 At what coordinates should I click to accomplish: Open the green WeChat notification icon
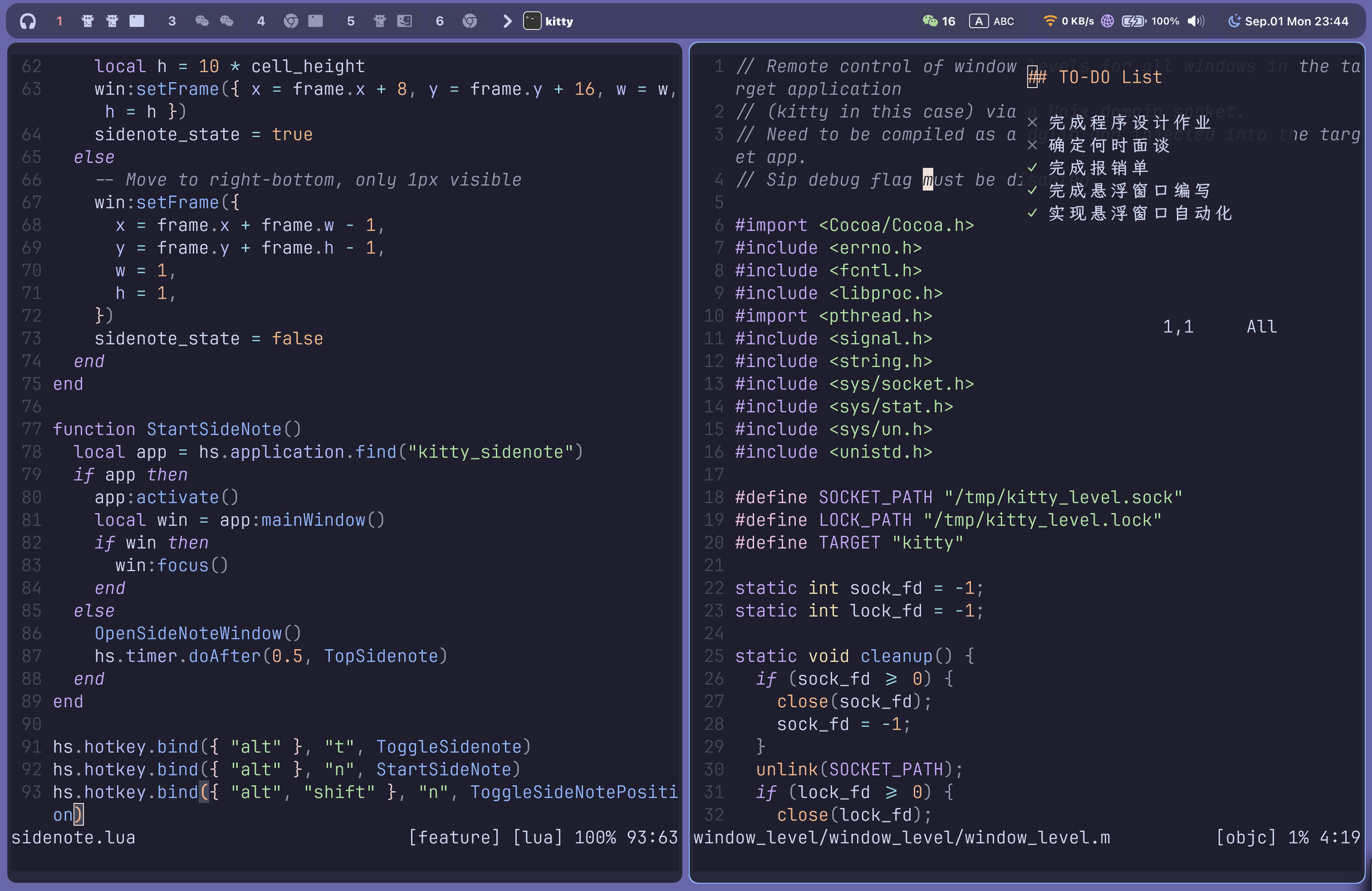click(x=930, y=21)
